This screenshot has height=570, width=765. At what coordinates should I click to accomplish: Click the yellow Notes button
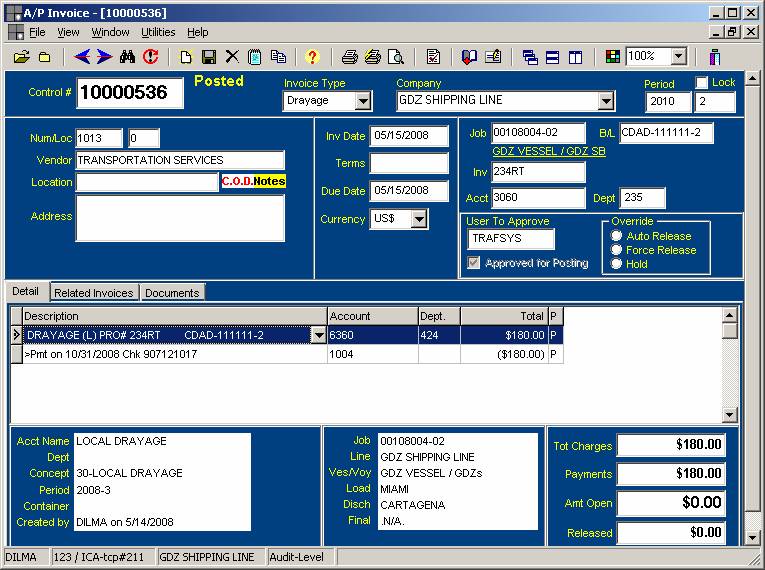pos(269,182)
